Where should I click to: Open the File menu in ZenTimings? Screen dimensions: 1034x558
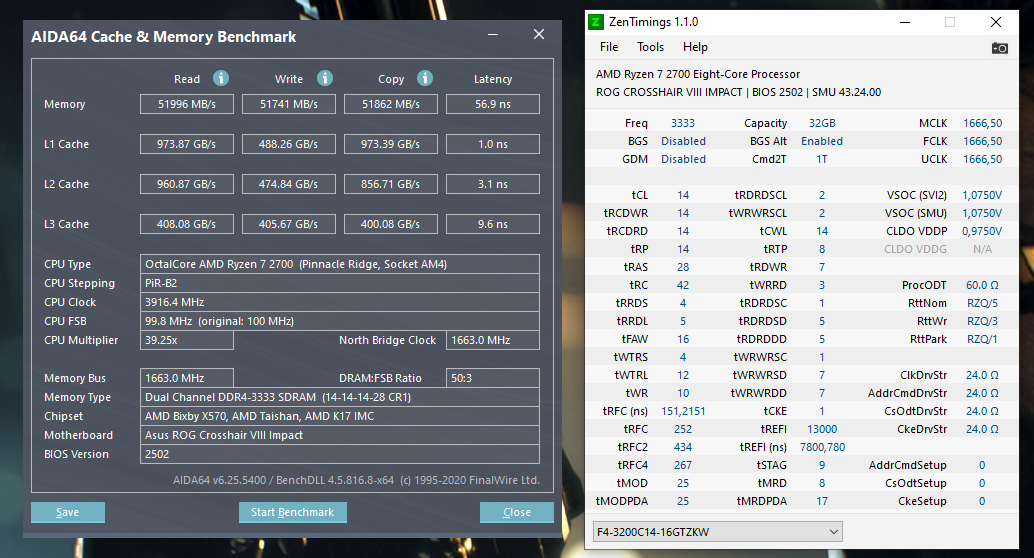pyautogui.click(x=609, y=47)
